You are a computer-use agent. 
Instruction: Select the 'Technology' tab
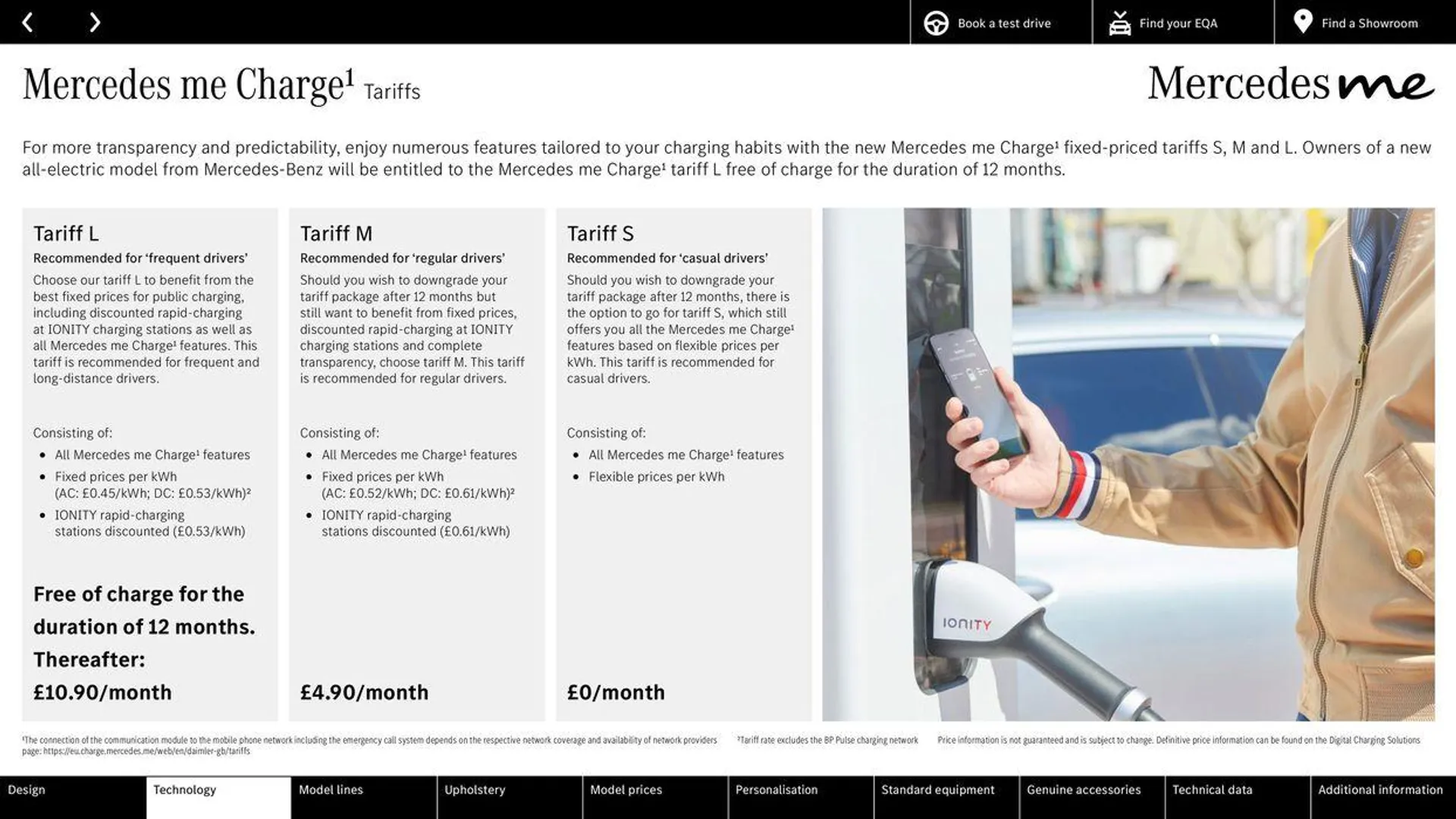click(184, 790)
